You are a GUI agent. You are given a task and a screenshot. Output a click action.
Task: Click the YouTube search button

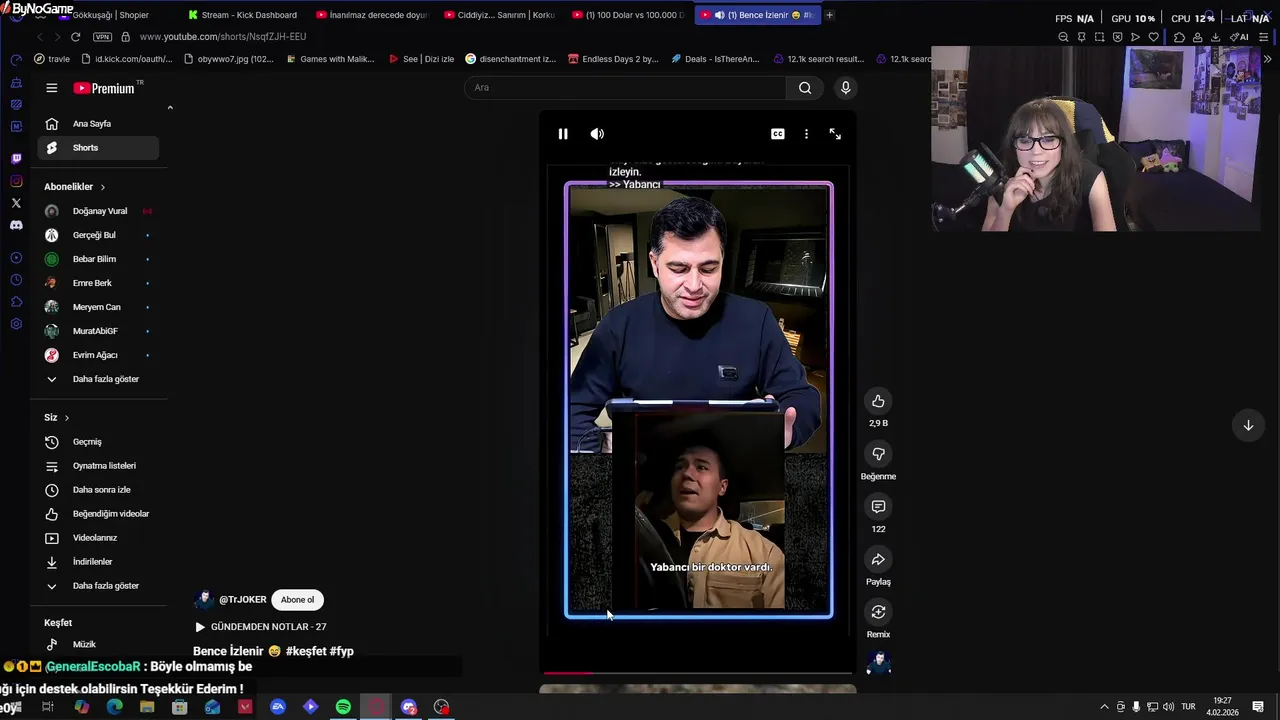[805, 88]
